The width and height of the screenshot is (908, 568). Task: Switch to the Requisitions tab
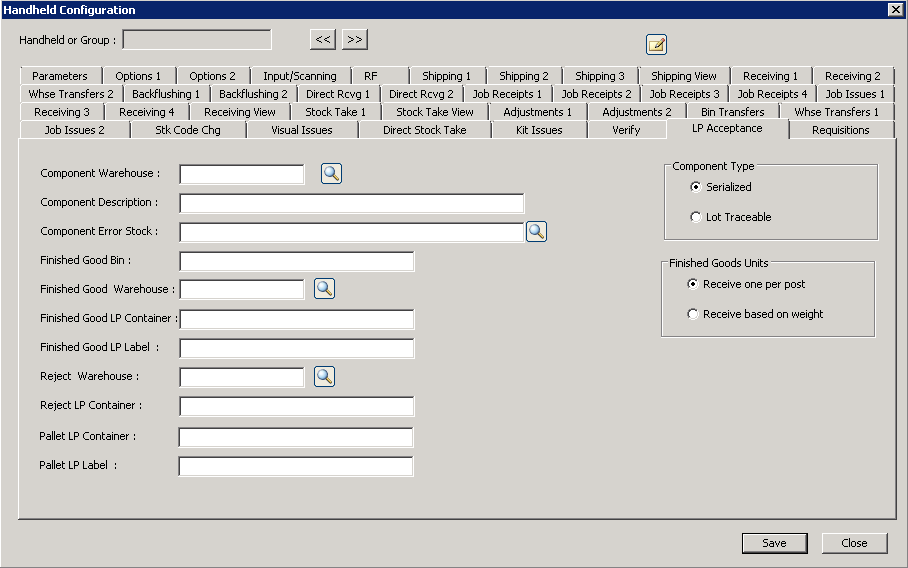point(840,130)
